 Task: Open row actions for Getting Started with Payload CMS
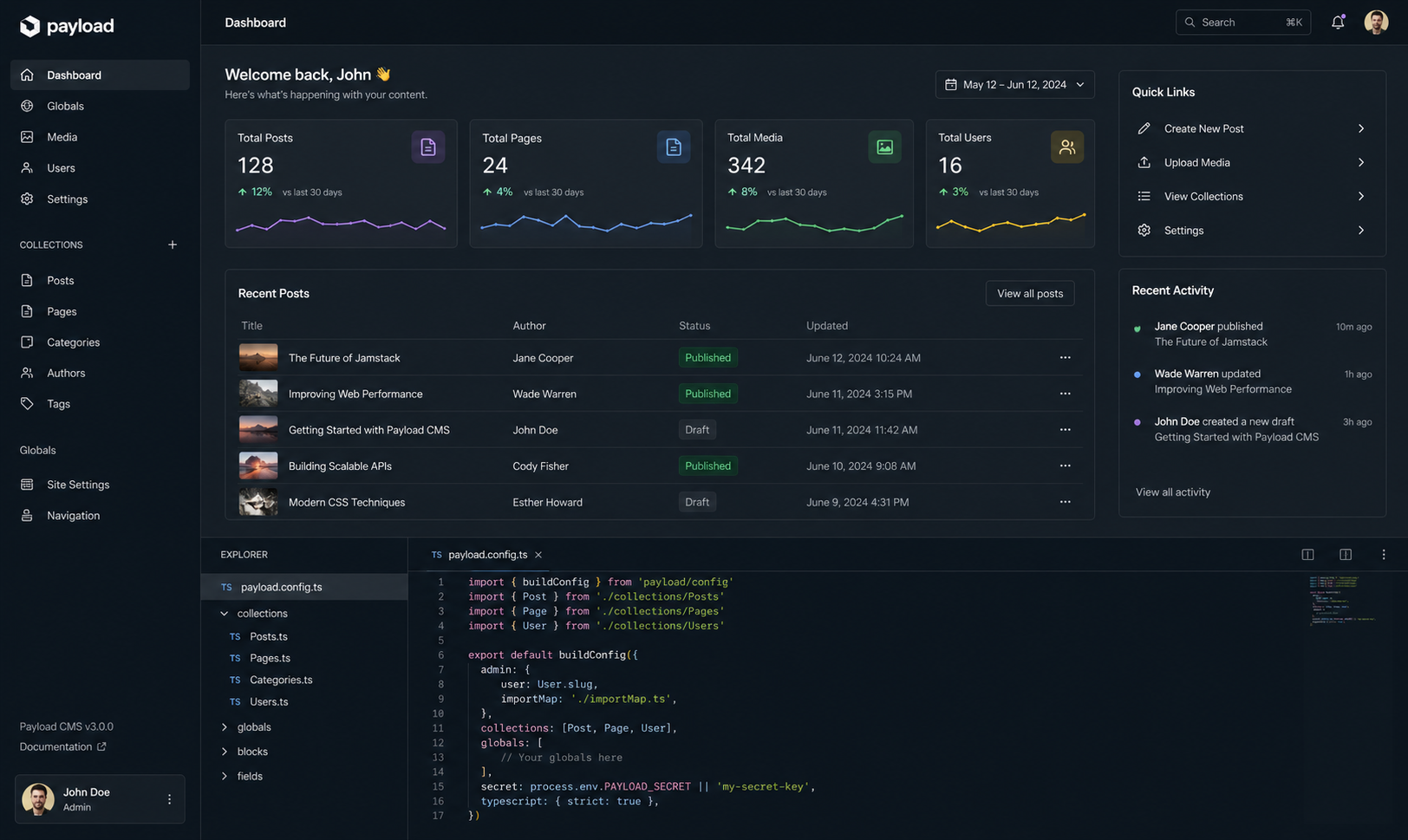click(1065, 430)
